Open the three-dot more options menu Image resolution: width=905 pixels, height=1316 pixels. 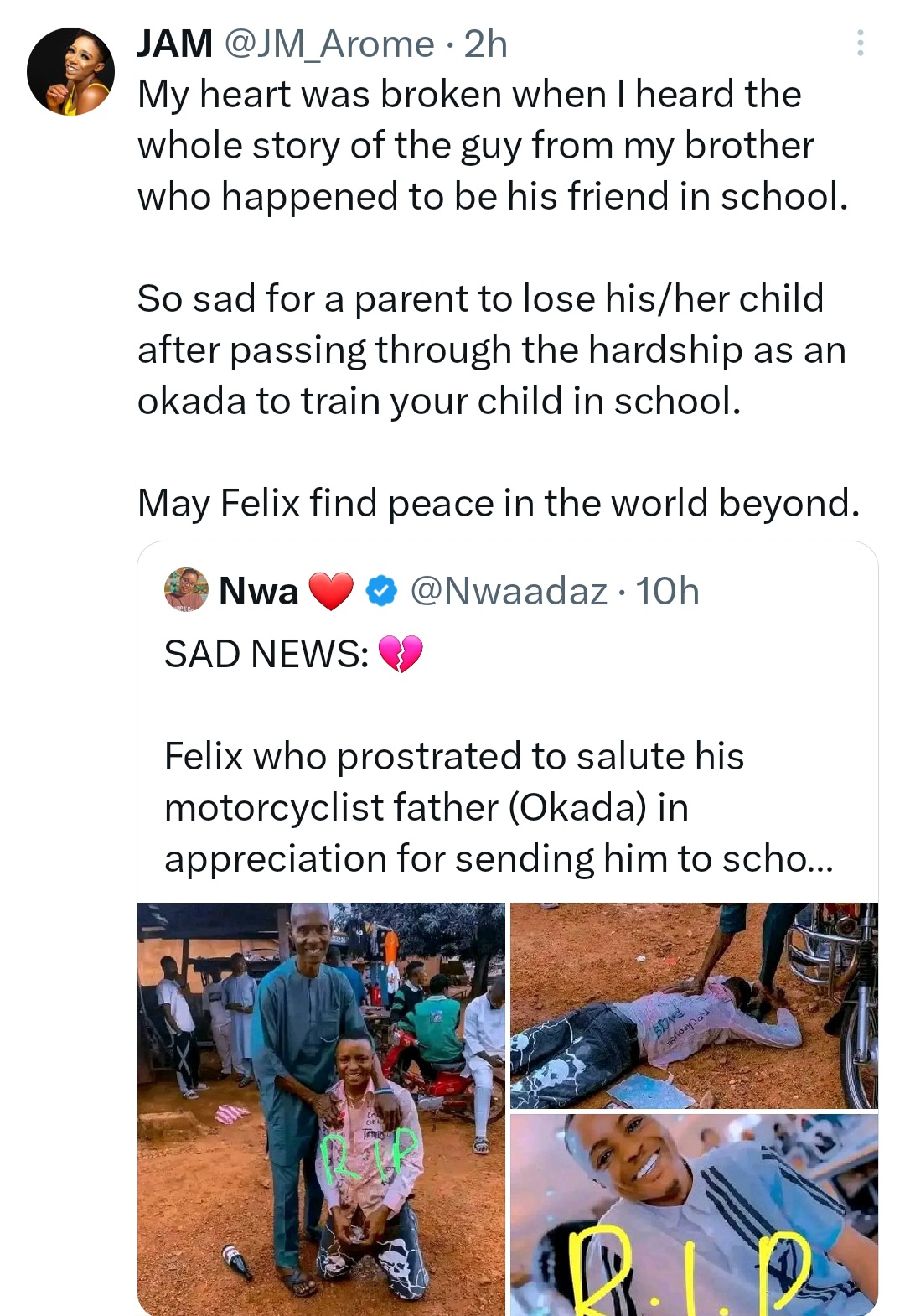[x=860, y=44]
